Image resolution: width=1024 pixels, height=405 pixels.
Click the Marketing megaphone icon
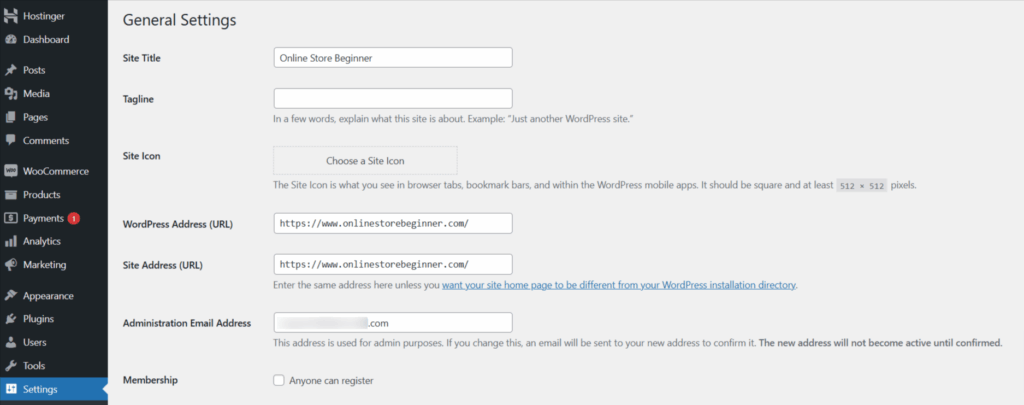point(11,265)
